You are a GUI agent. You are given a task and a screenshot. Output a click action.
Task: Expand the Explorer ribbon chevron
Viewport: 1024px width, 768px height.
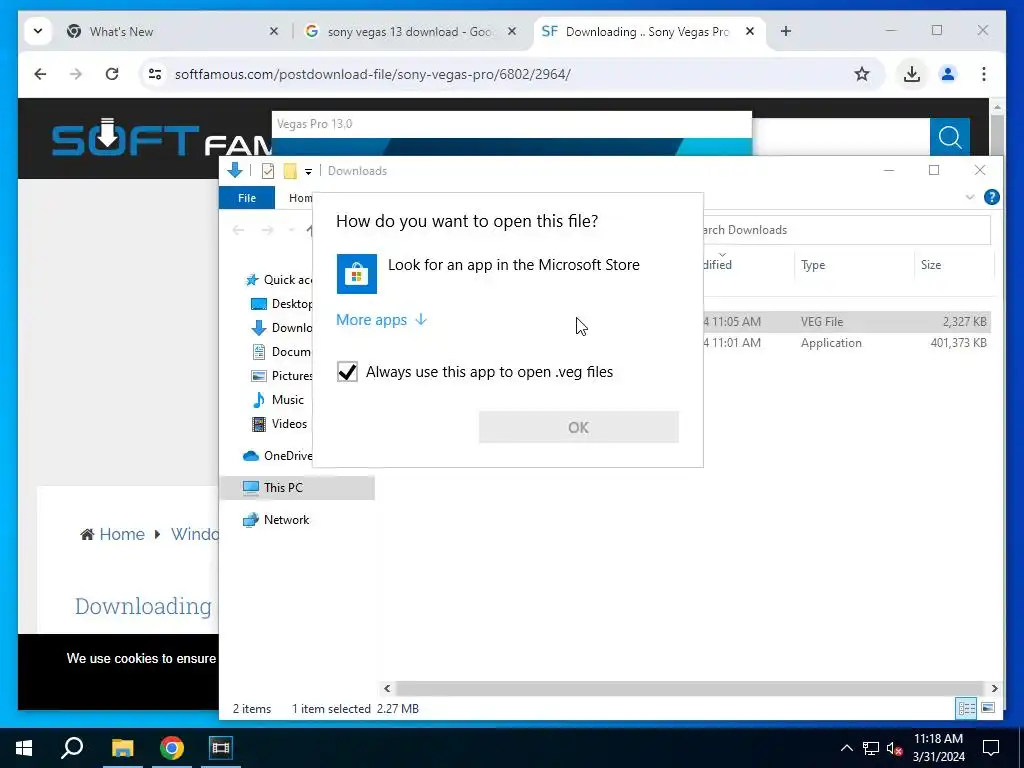pos(970,197)
